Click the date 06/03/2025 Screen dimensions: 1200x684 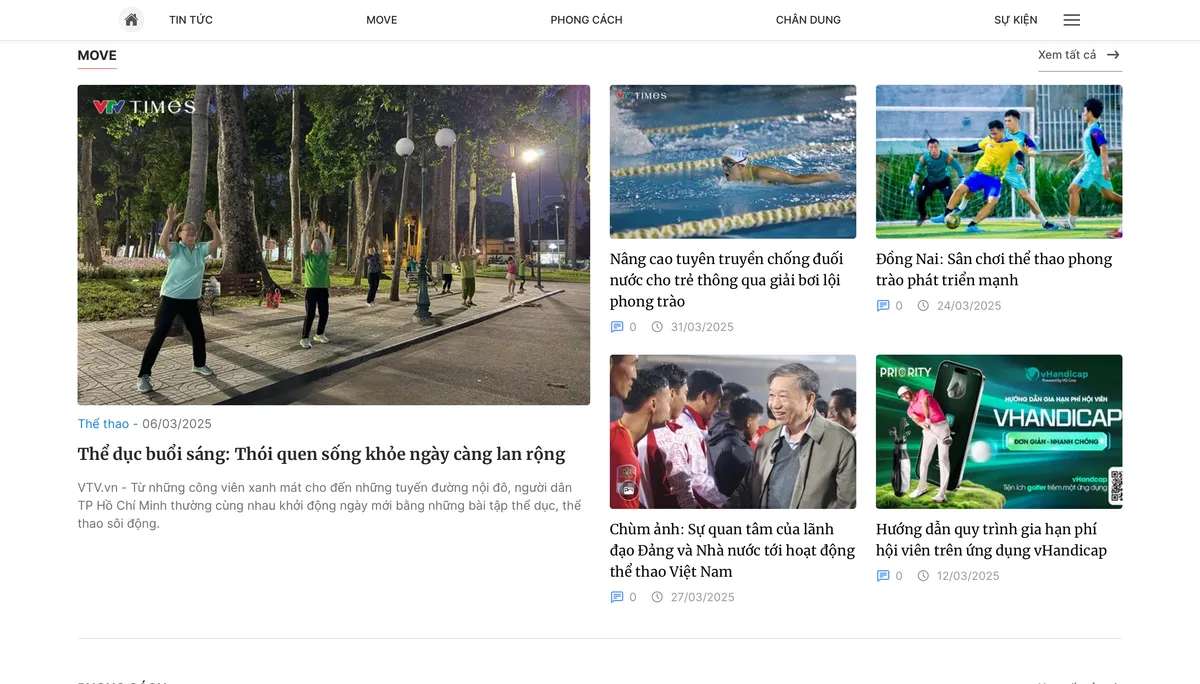coord(177,424)
